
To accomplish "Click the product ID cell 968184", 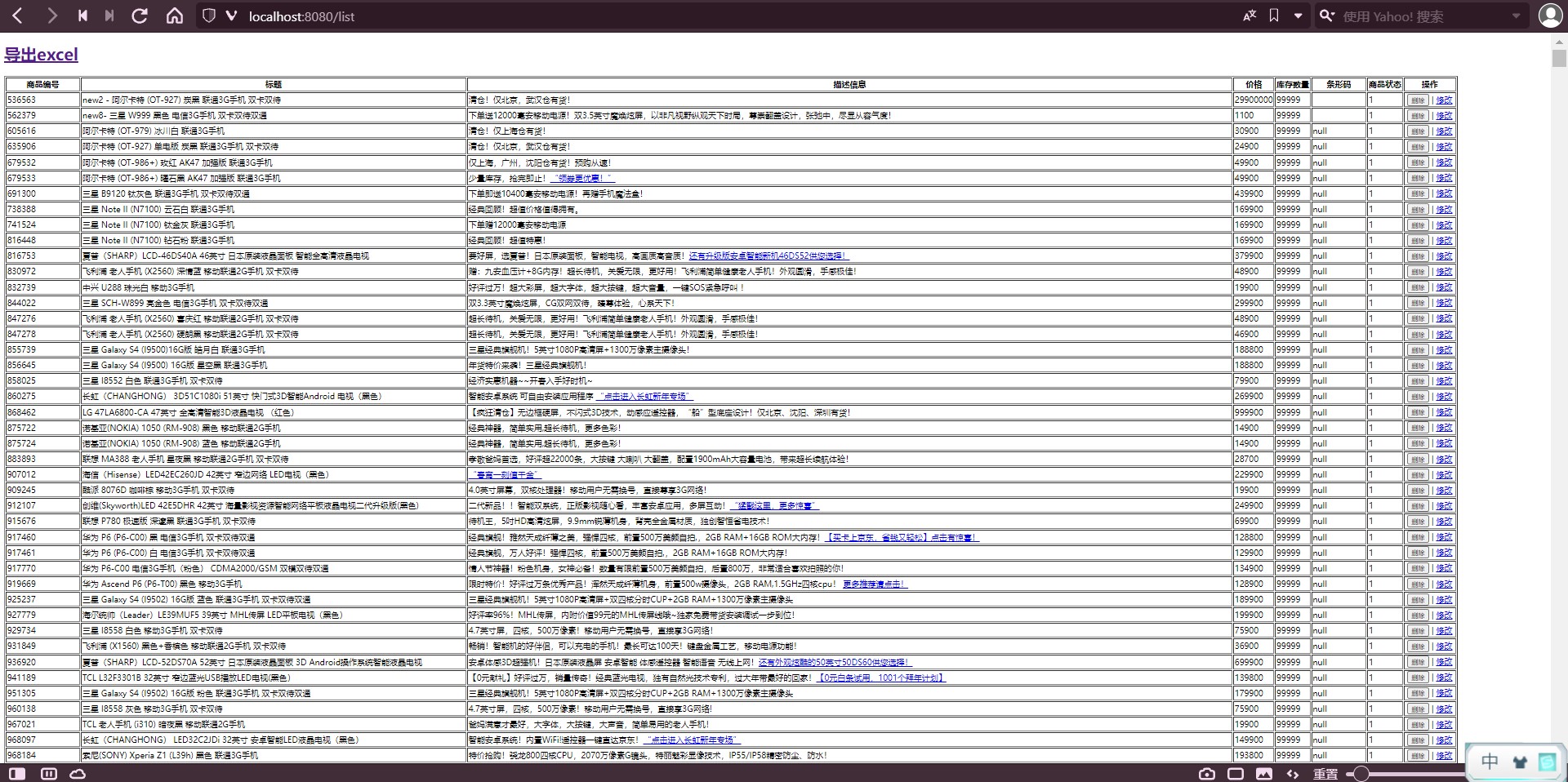I will [x=43, y=756].
